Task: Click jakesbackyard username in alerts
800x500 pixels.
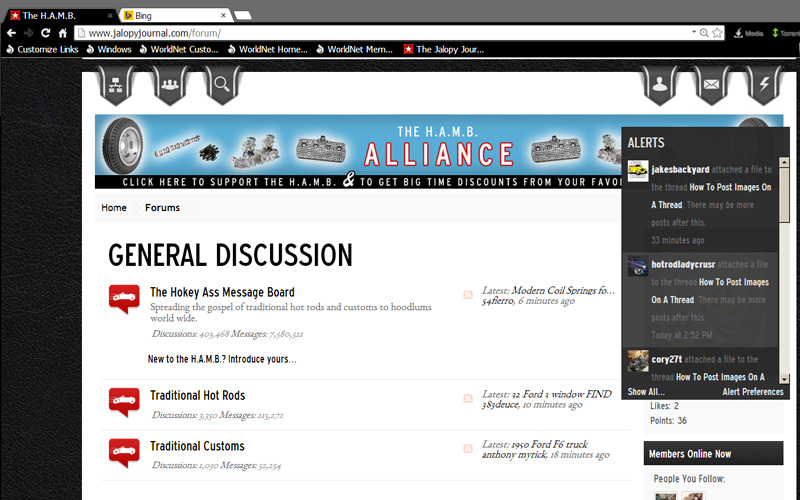Action: click(680, 169)
